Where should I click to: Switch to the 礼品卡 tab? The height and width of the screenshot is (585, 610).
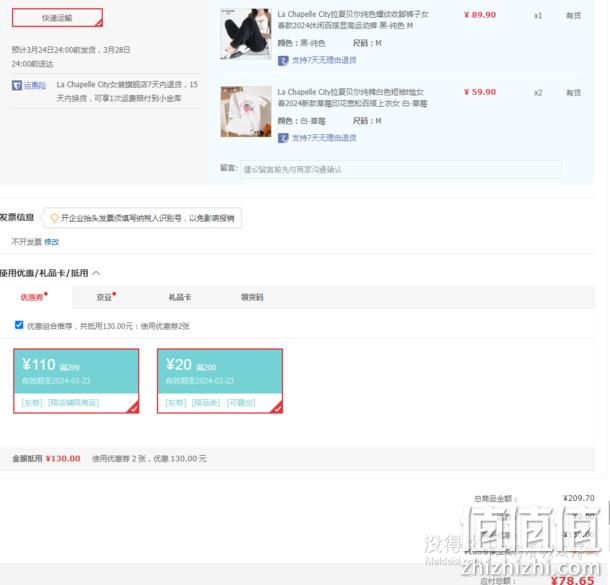coord(180,297)
